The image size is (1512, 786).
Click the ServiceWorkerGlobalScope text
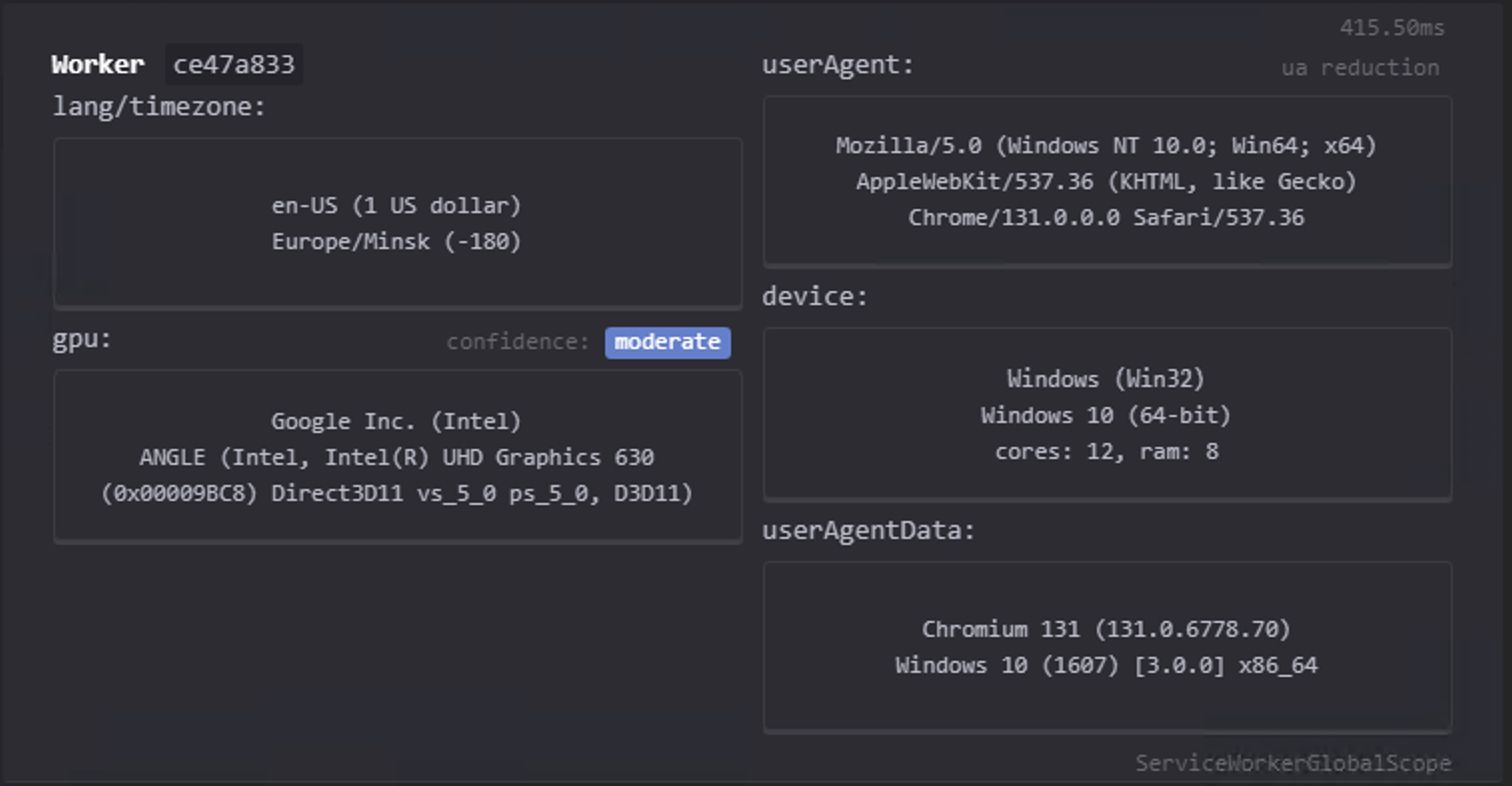pos(1292,764)
